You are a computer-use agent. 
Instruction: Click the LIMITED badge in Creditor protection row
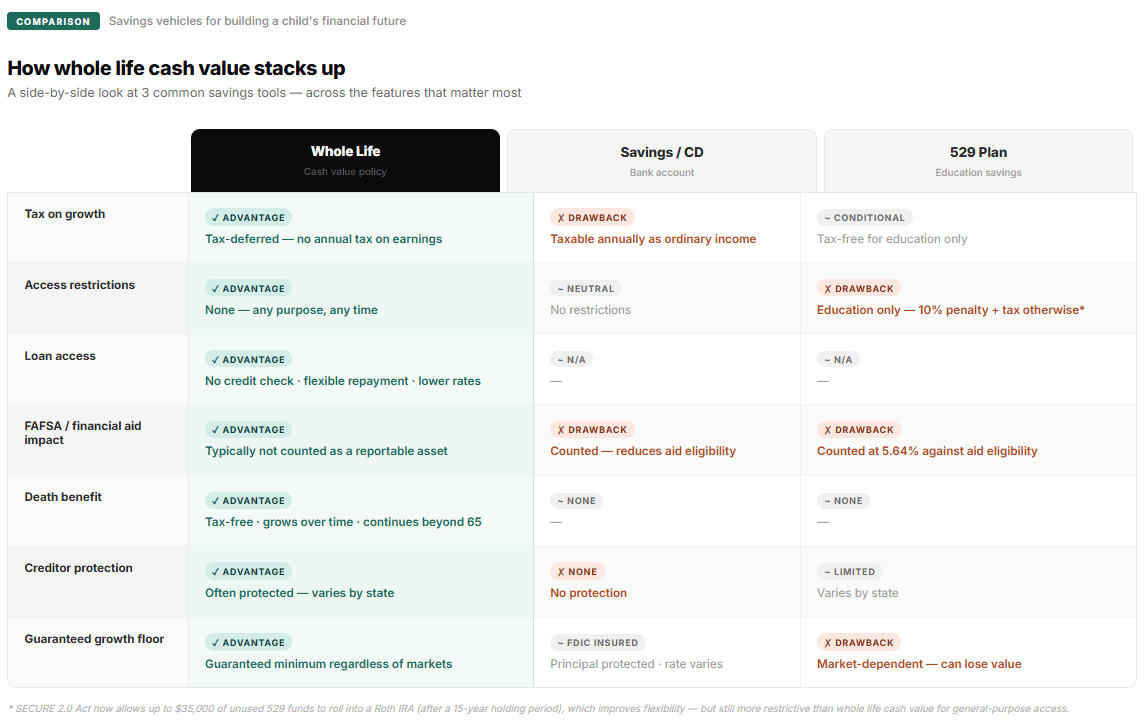pos(850,571)
